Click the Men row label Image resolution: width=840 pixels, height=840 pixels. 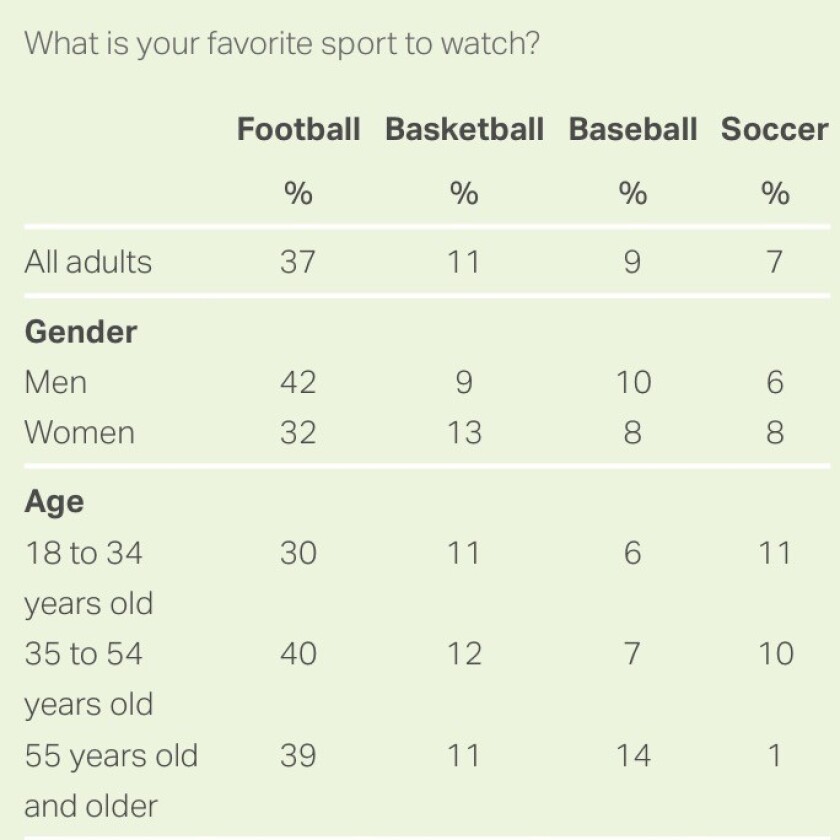[x=56, y=382]
